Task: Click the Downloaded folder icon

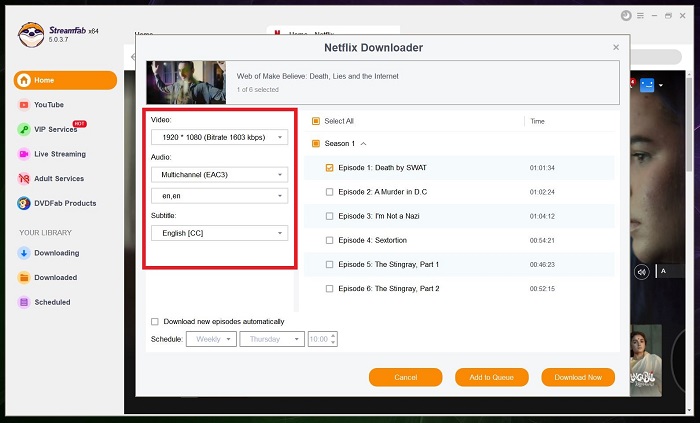Action: pyautogui.click(x=24, y=278)
